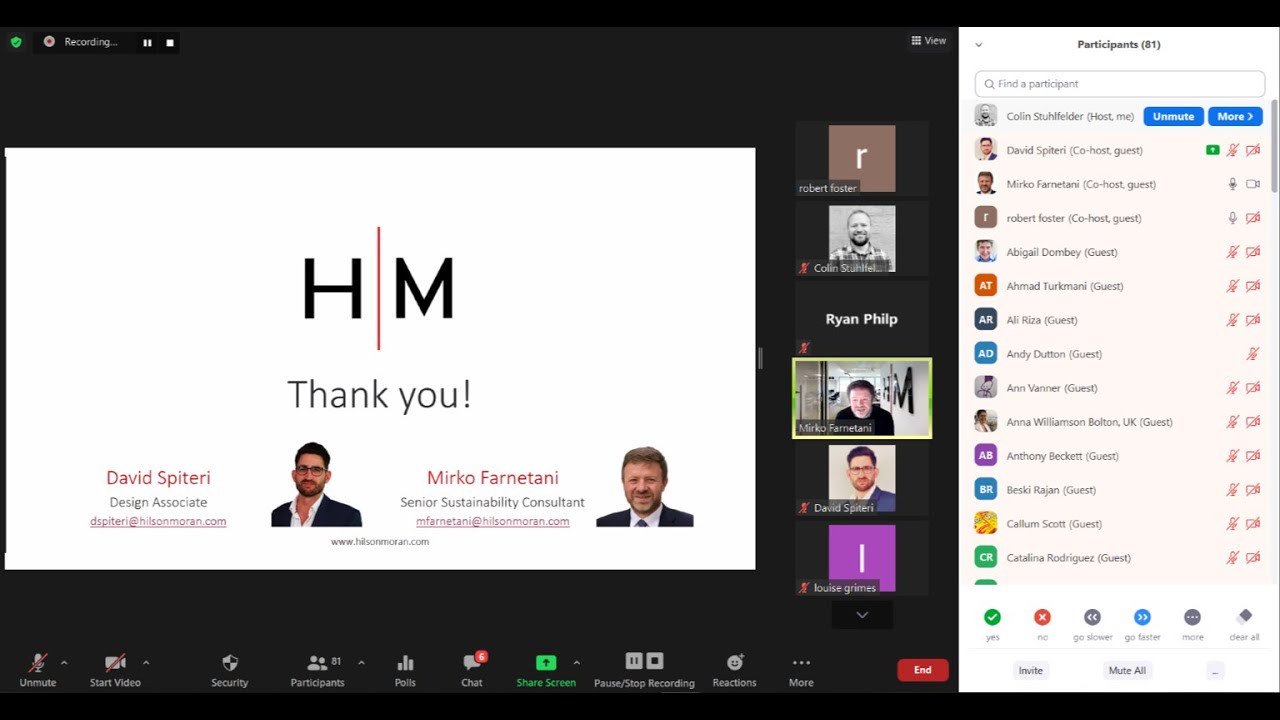Expand the audio options arrow beside Unmute
Viewport: 1280px width, 720px height.
click(x=64, y=662)
